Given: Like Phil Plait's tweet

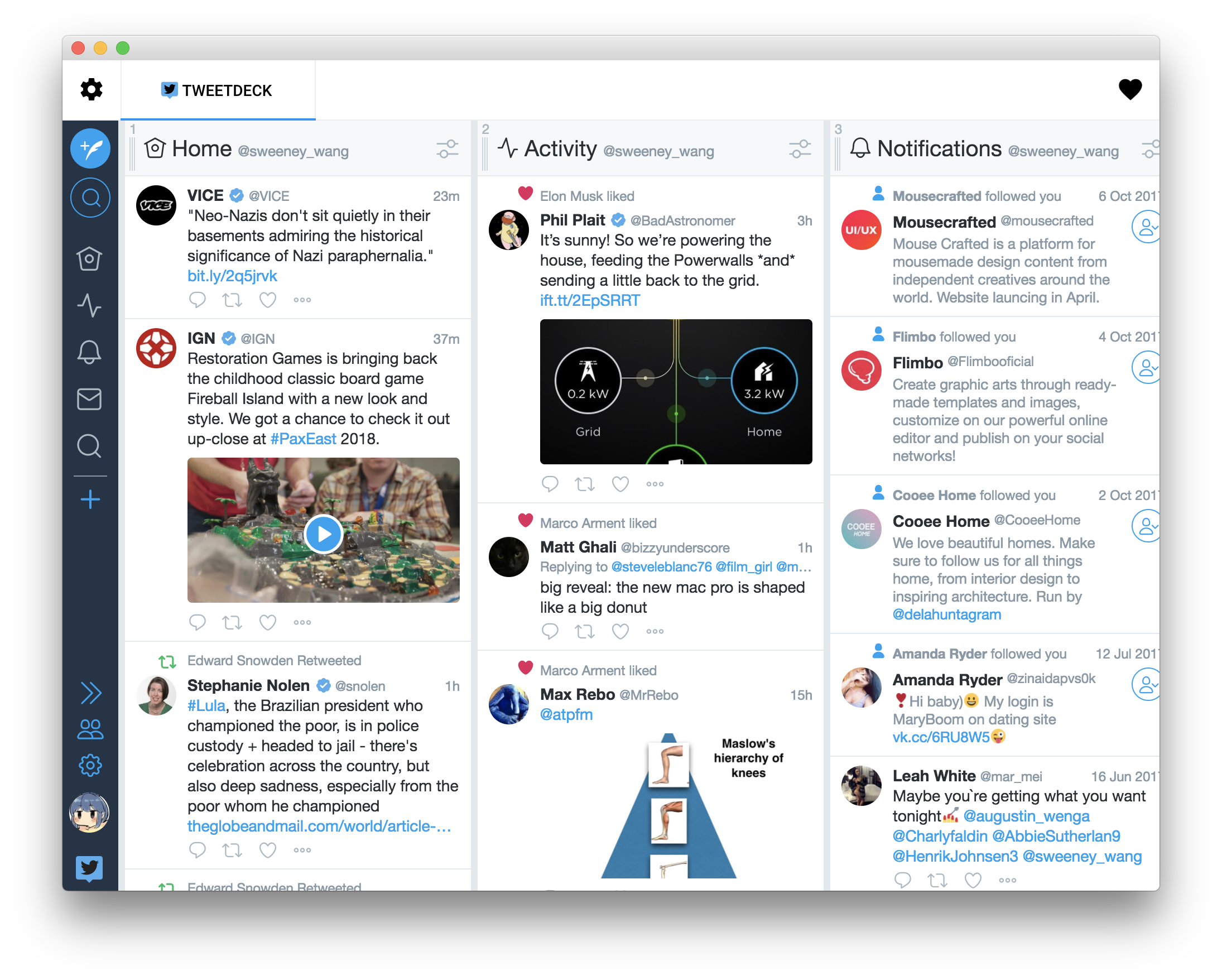Looking at the screenshot, I should click(x=620, y=483).
